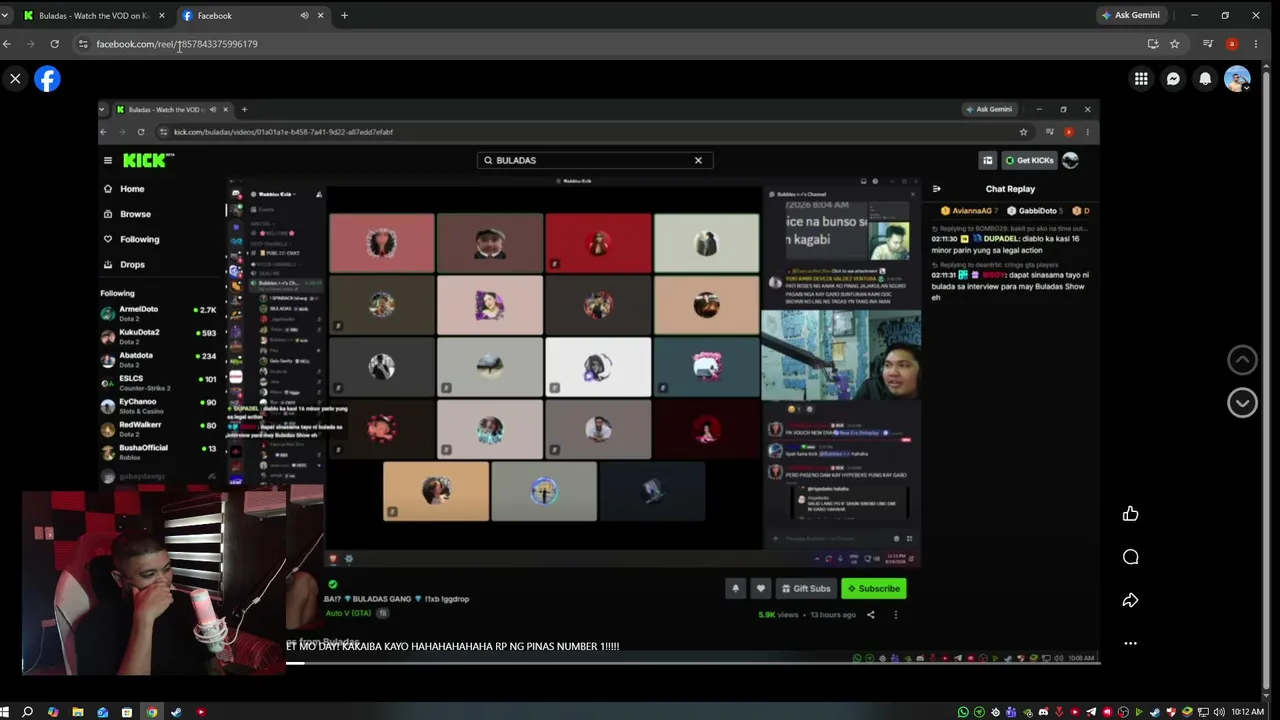Open the Facebook menu grid
The image size is (1280, 720).
pyautogui.click(x=1141, y=79)
